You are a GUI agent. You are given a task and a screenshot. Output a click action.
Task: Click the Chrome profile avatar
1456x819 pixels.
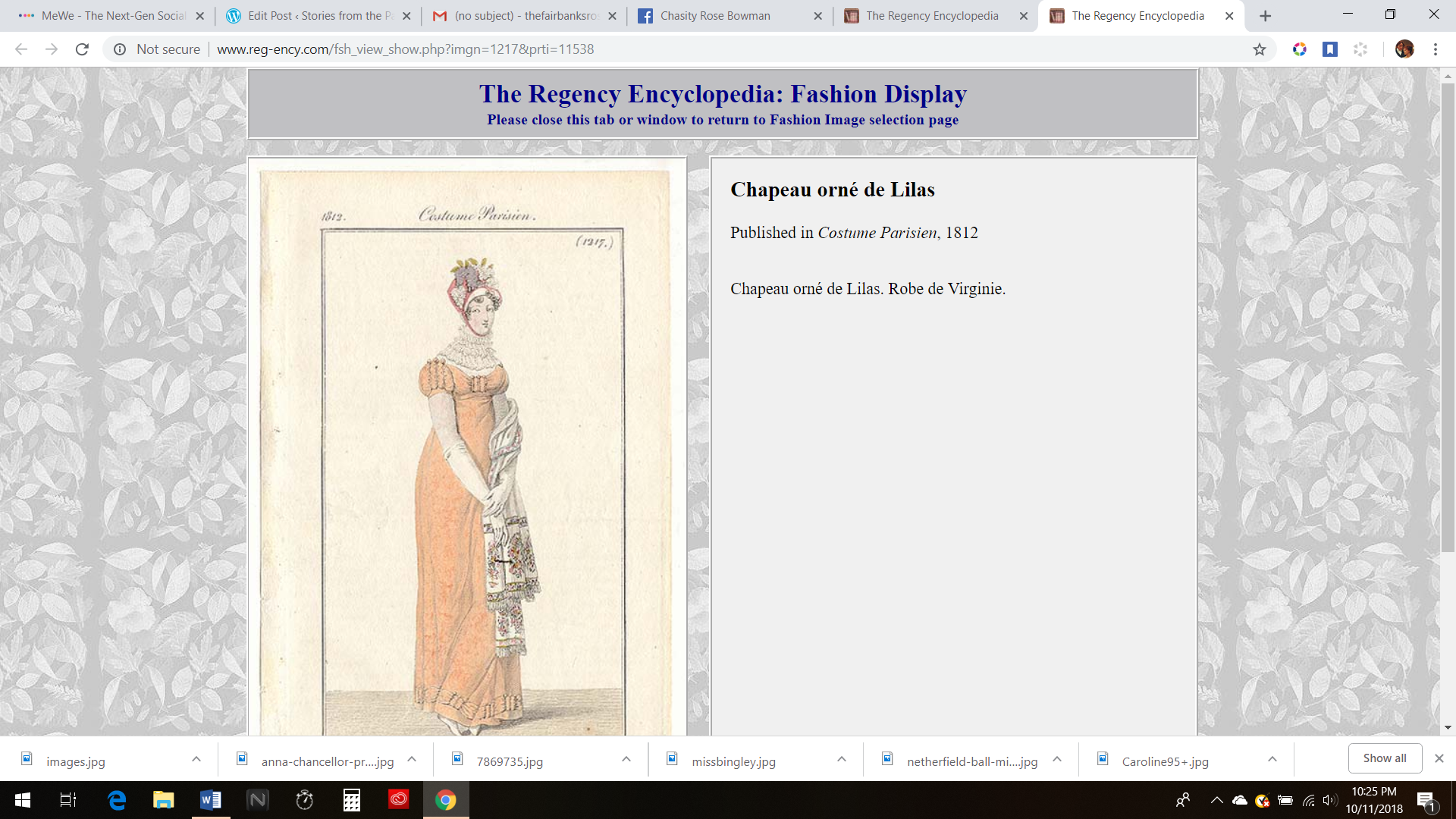coord(1404,49)
